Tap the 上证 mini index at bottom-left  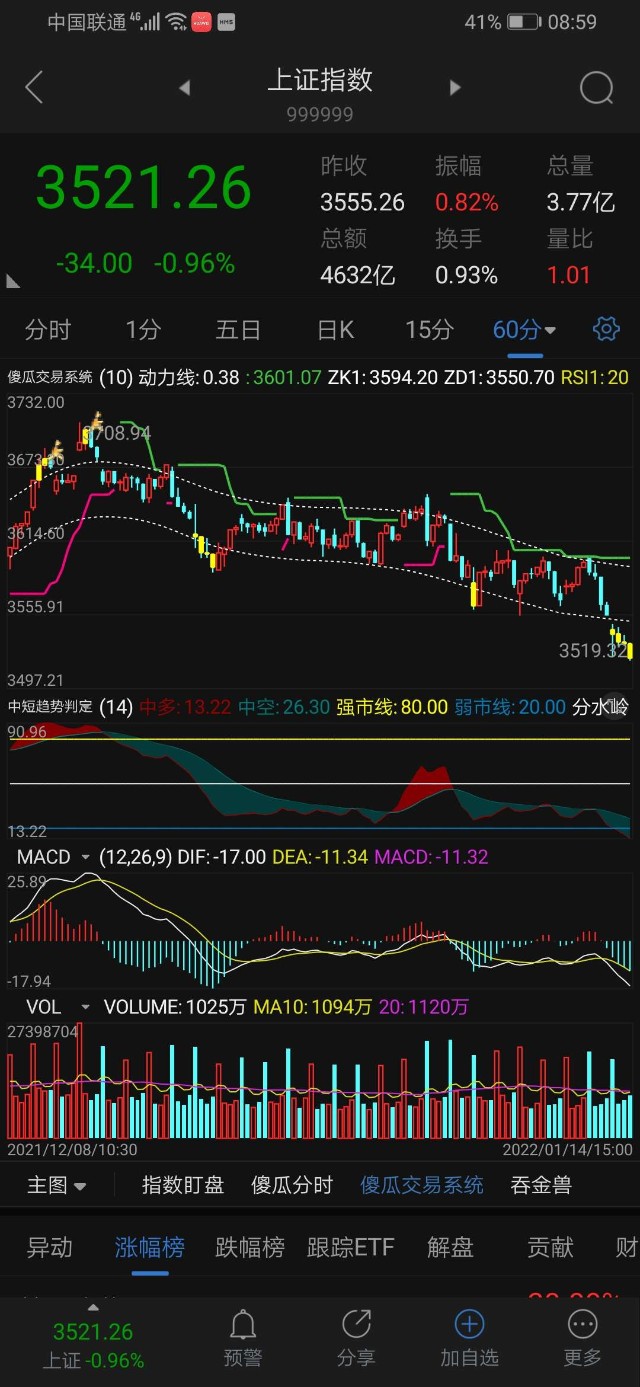tap(93, 1343)
